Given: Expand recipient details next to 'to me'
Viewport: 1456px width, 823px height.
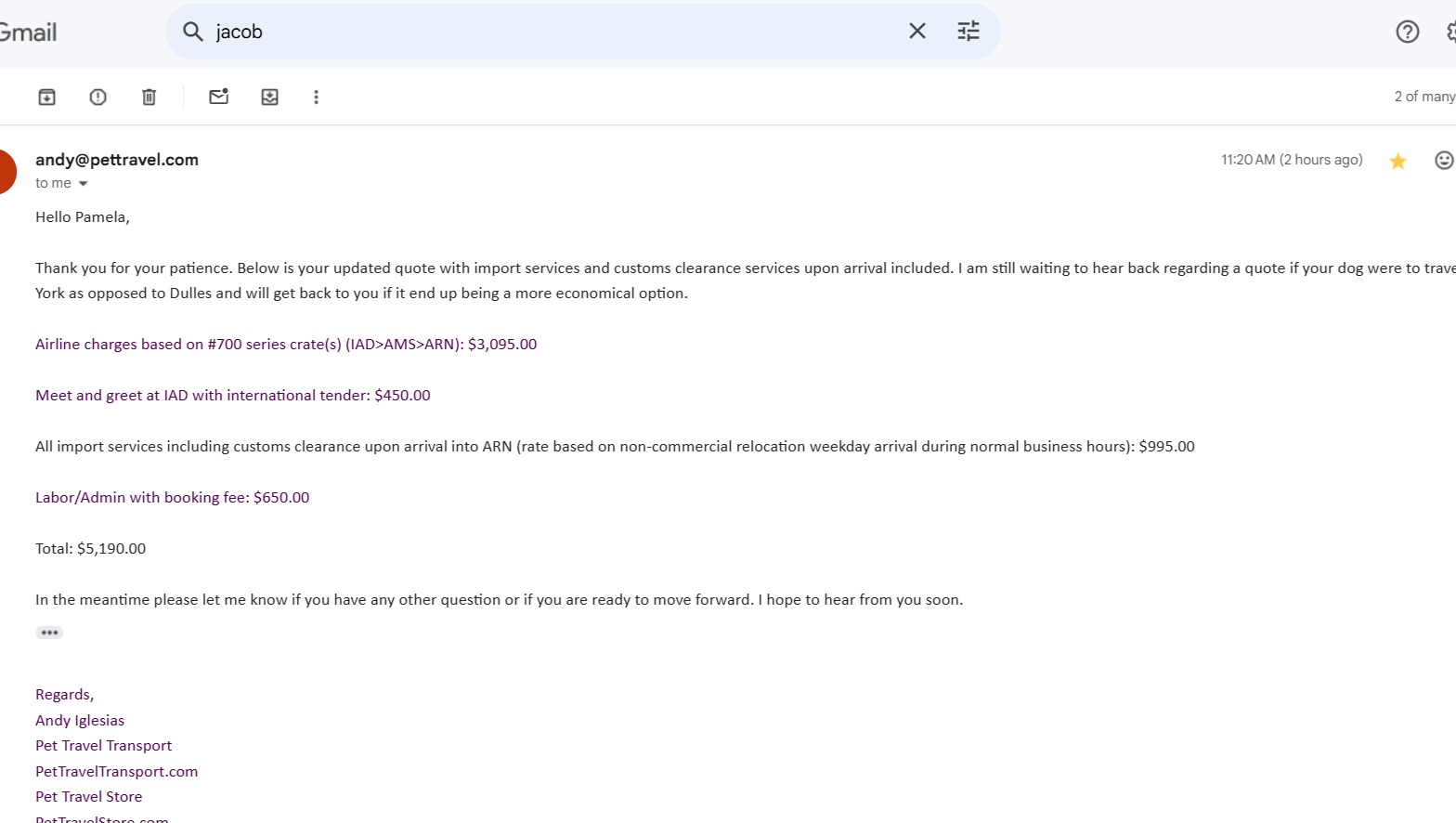Looking at the screenshot, I should [x=83, y=184].
